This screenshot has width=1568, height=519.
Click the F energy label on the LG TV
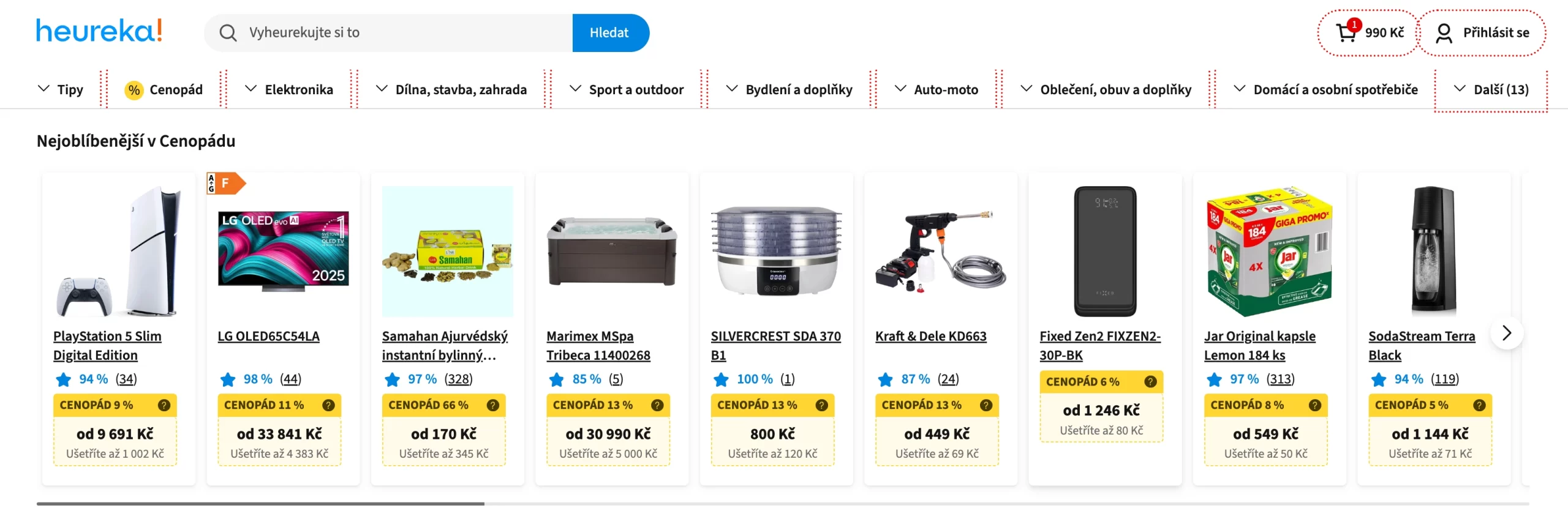coord(226,182)
